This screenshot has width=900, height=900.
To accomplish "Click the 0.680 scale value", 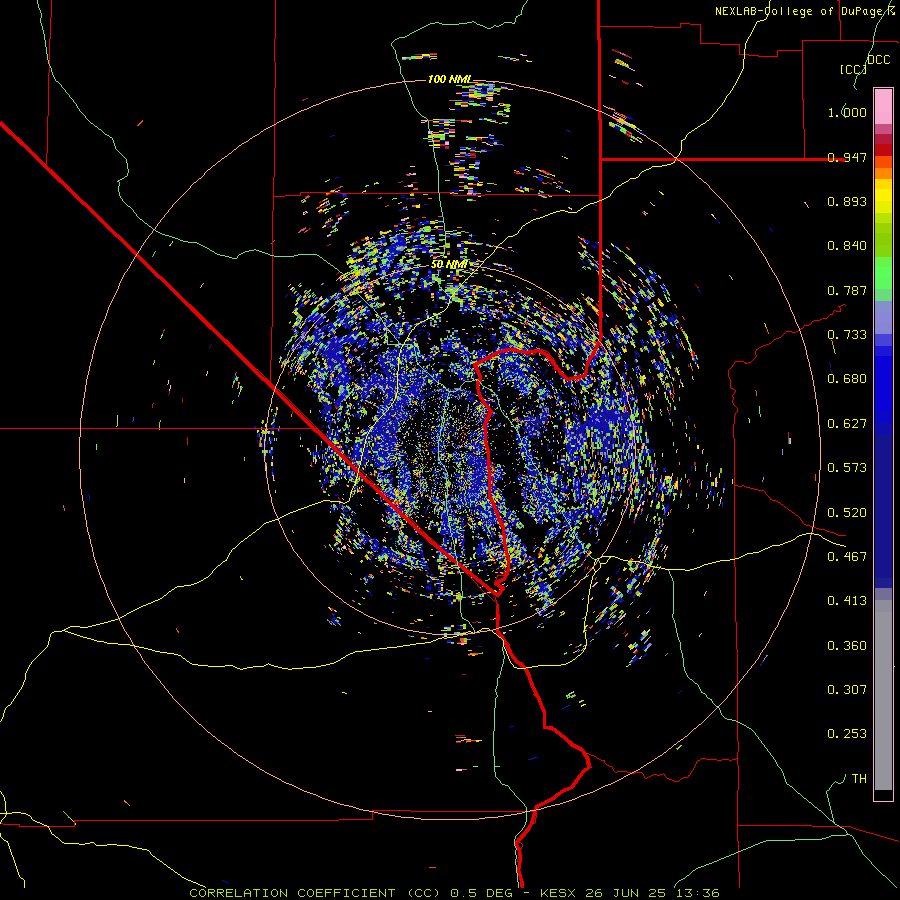I will (847, 379).
